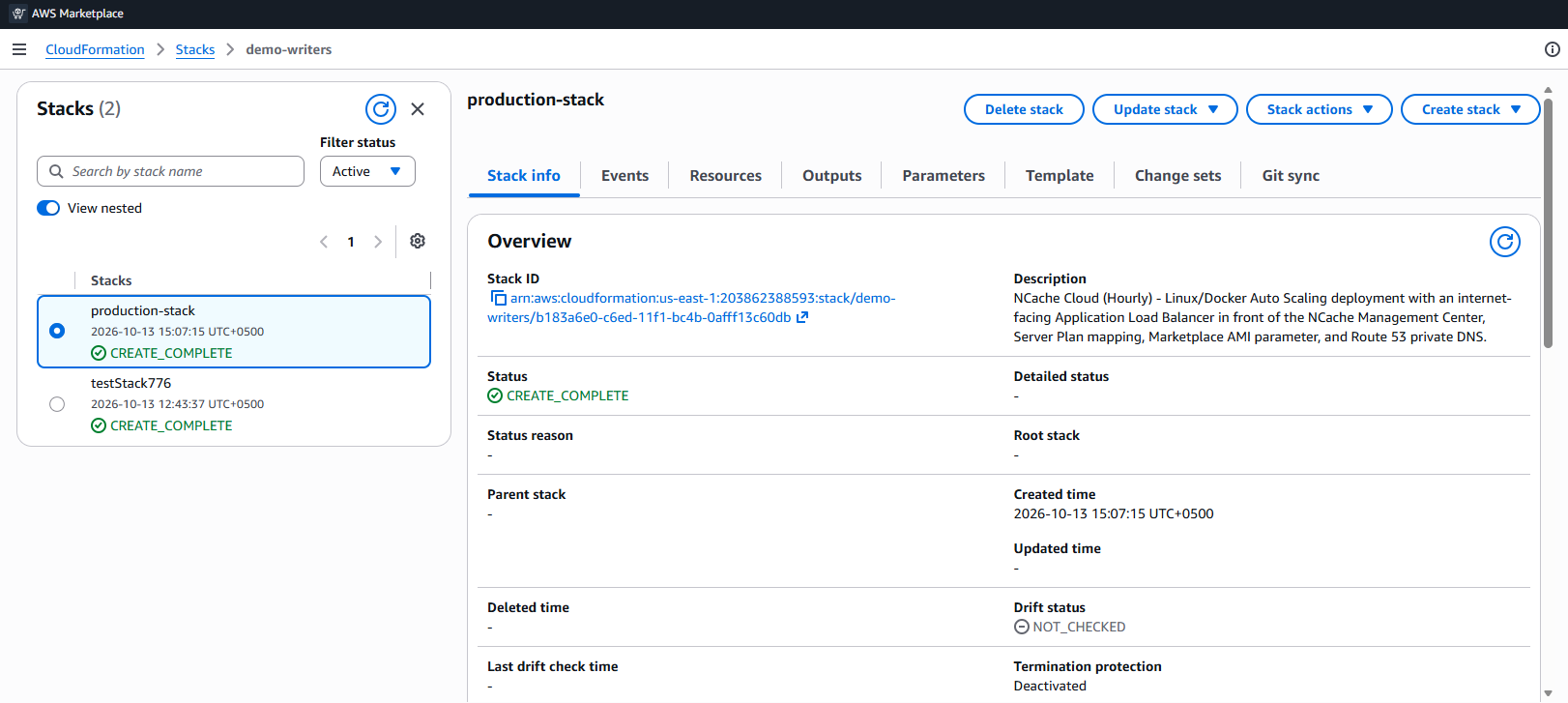Click the Search by stack name field
Screen dimensions: 1568x703
(170, 171)
